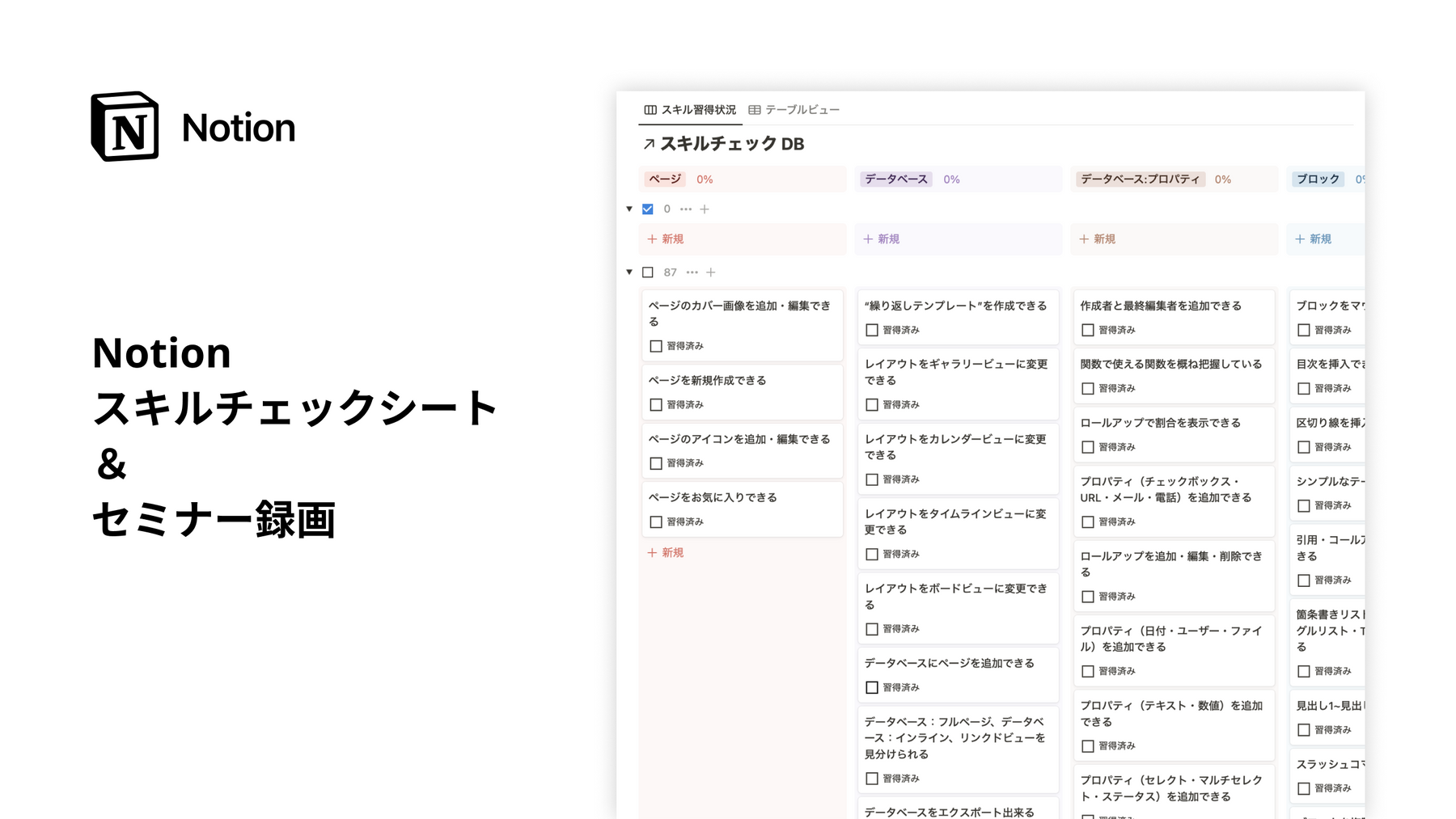Click the table icon beside テーブルビュー
1456x819 pixels.
(754, 110)
